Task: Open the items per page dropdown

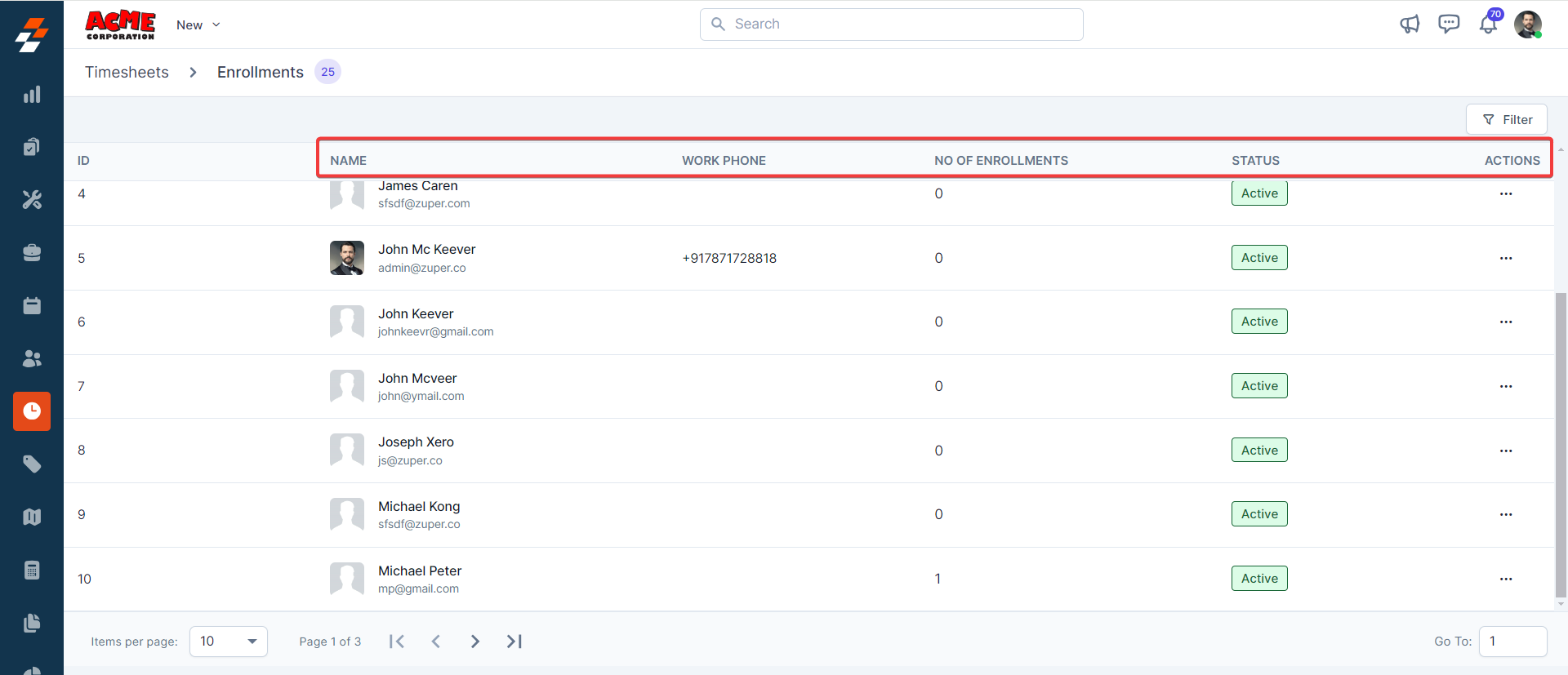Action: tap(228, 642)
